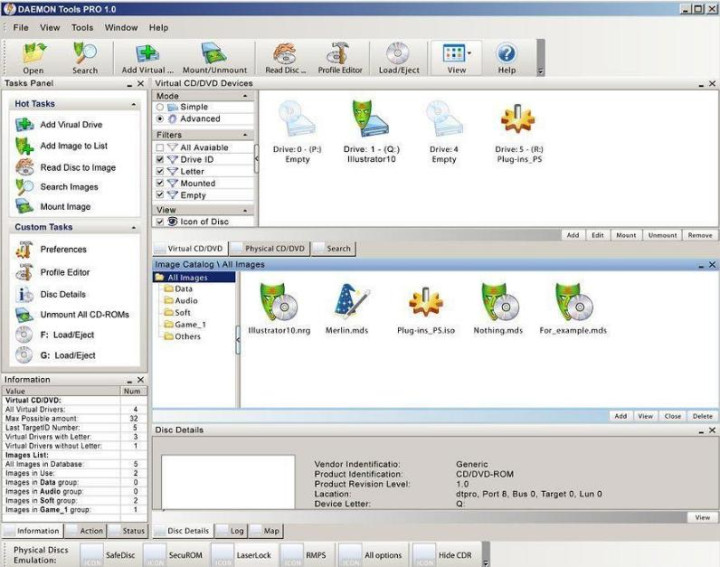Close the Tasks Panel
The width and height of the screenshot is (720, 567).
(x=141, y=84)
